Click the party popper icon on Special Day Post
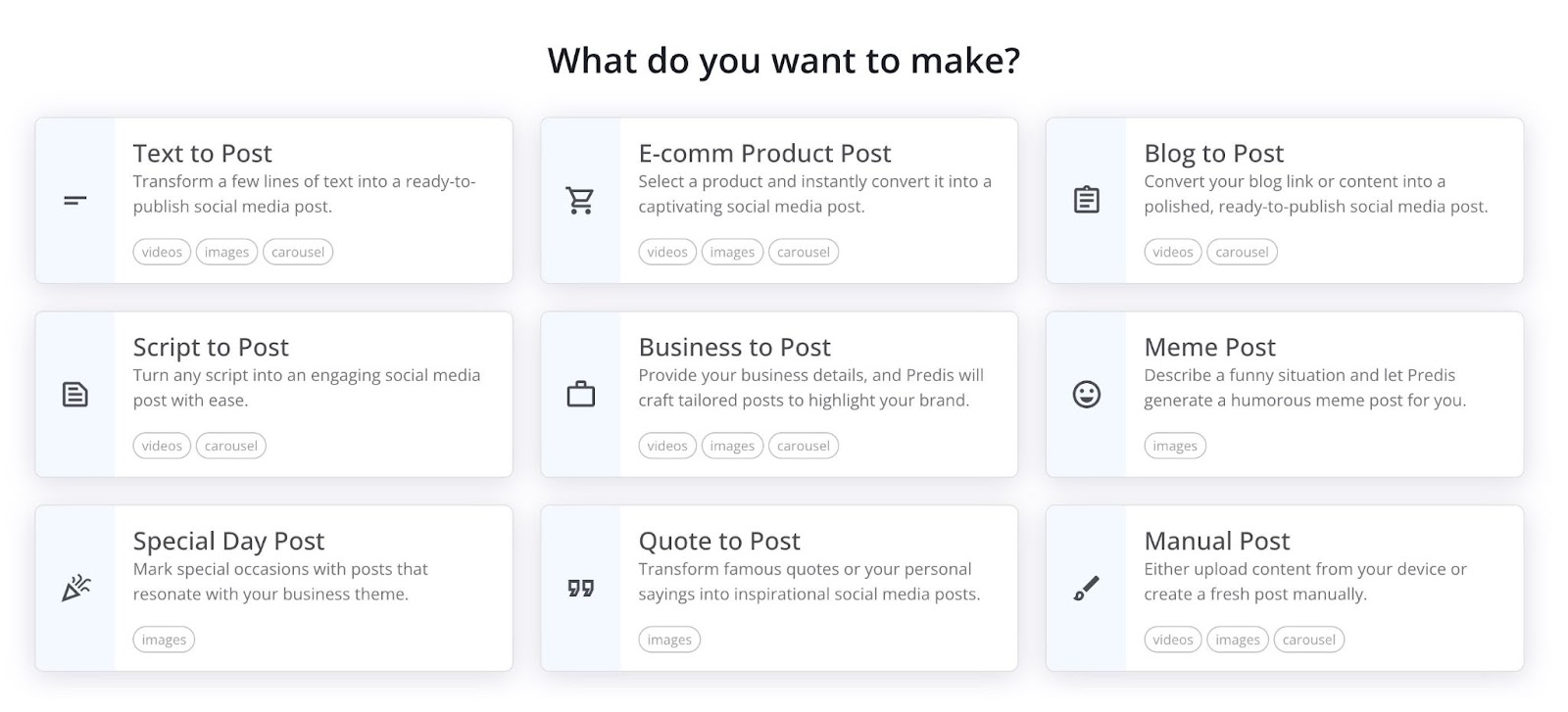1568x712 pixels. (x=73, y=587)
